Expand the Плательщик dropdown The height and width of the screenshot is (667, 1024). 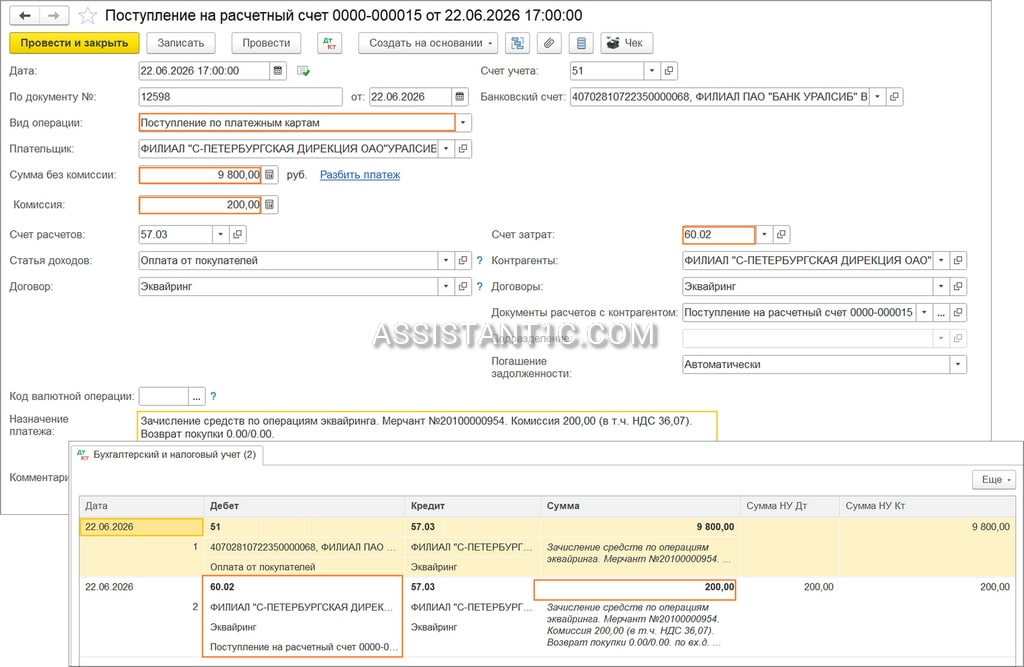(x=446, y=148)
